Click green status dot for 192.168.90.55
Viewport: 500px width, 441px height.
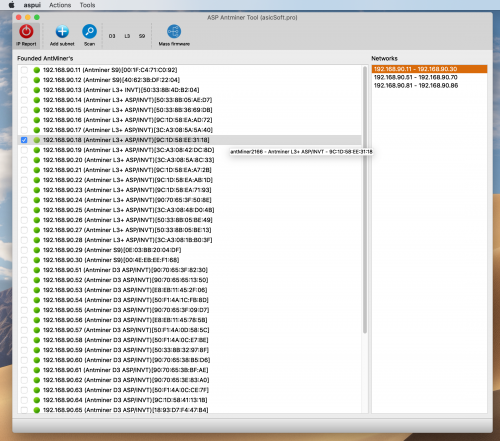(37, 310)
